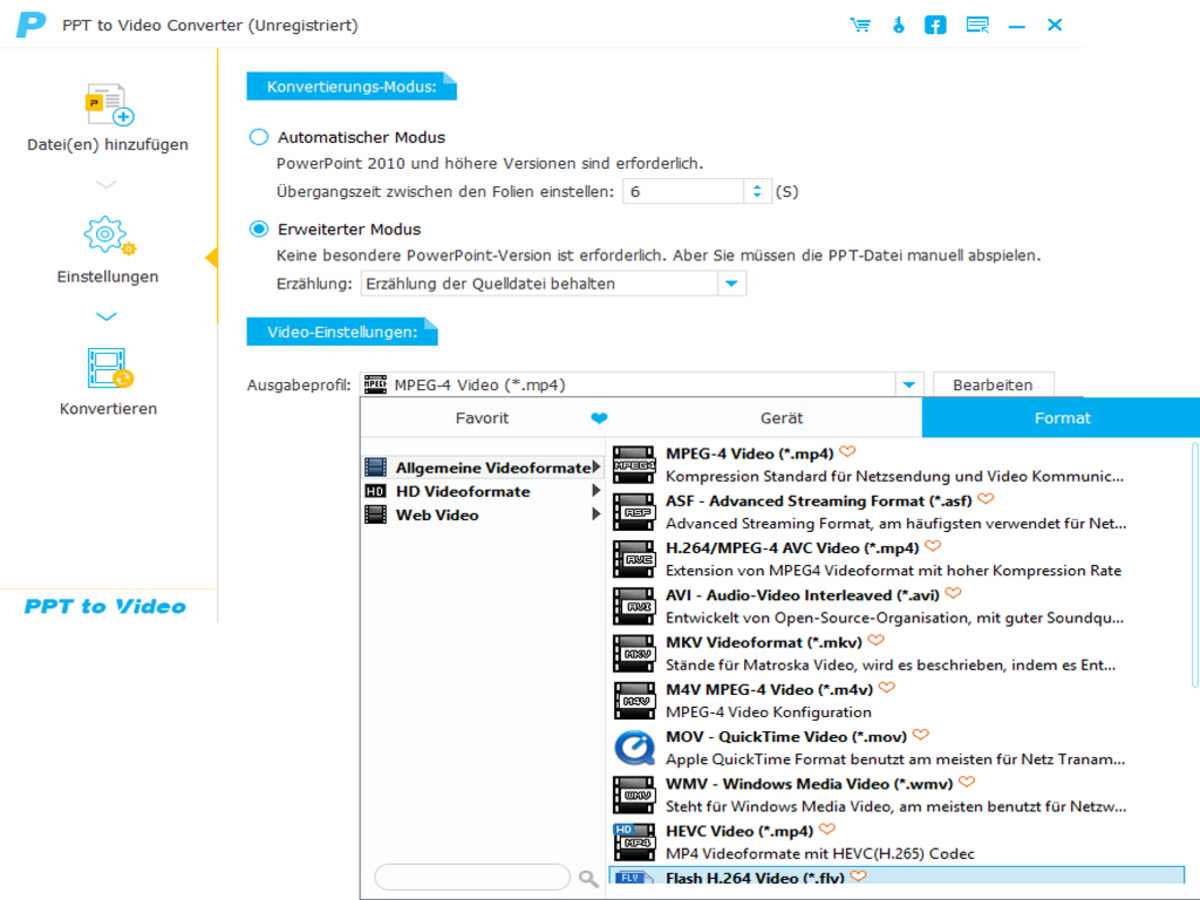Click the profile search input field
Screen dimensions: 1200x900
click(471, 878)
